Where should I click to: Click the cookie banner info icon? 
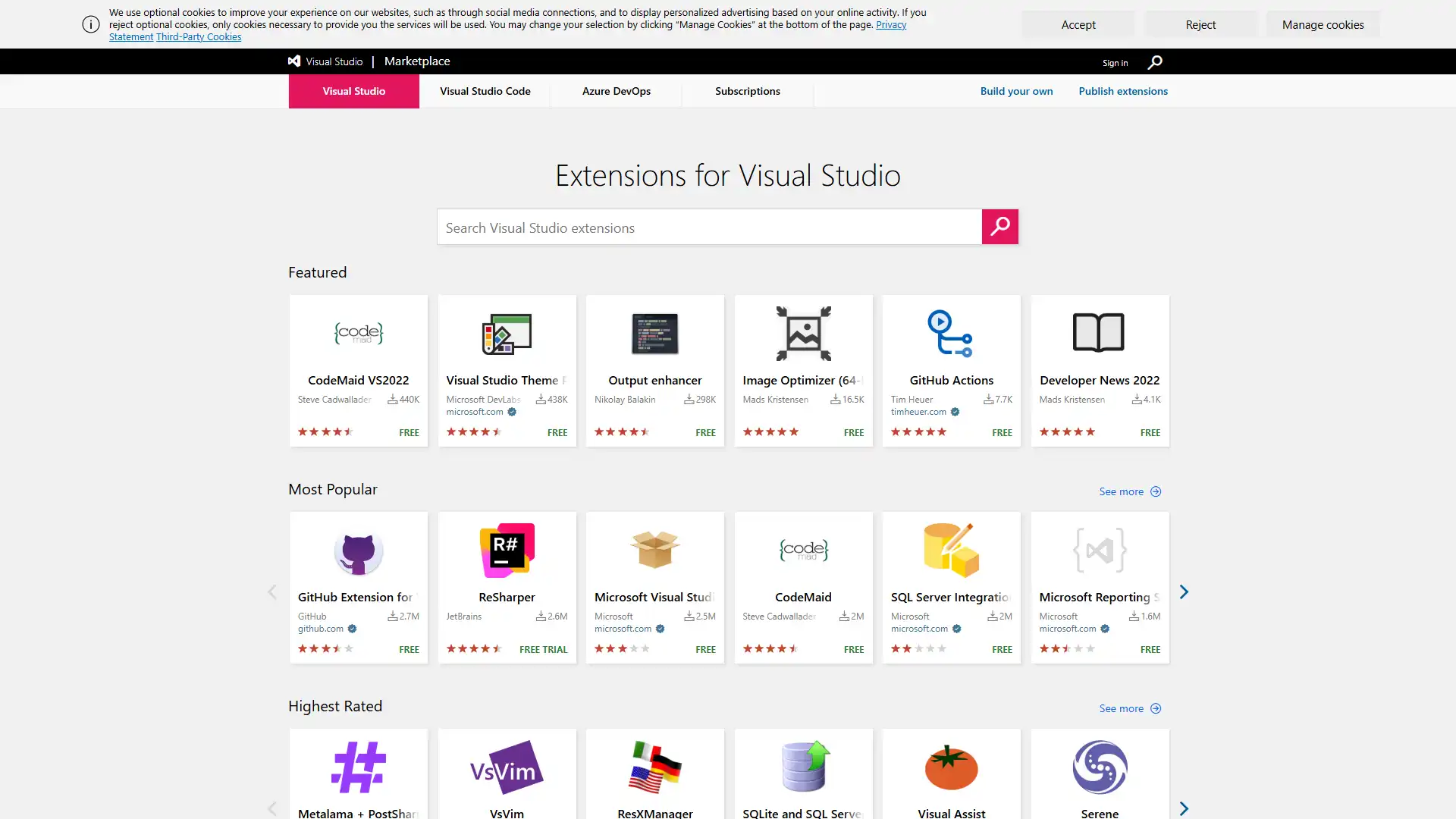(91, 24)
